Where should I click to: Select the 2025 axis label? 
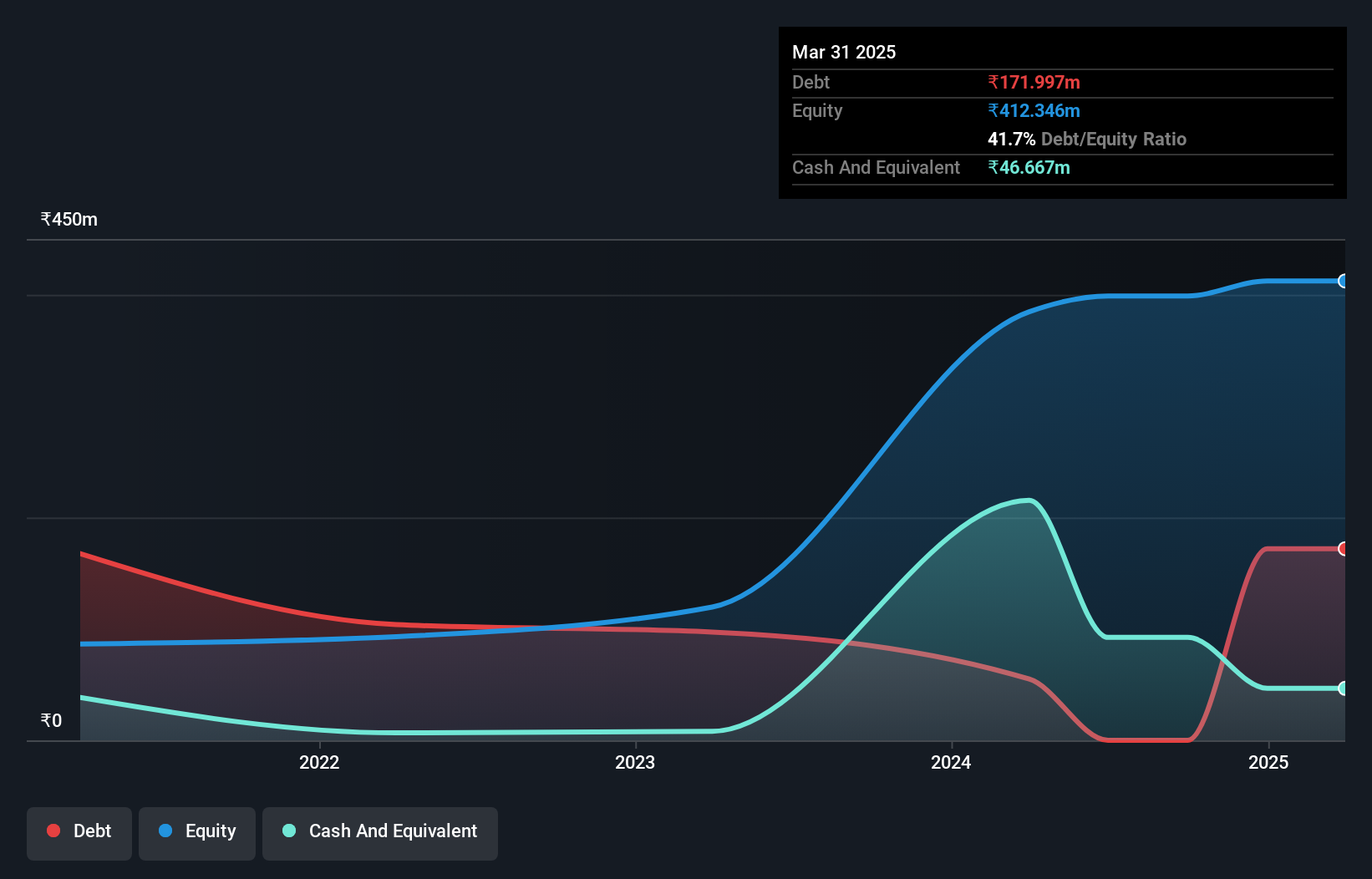1268,762
